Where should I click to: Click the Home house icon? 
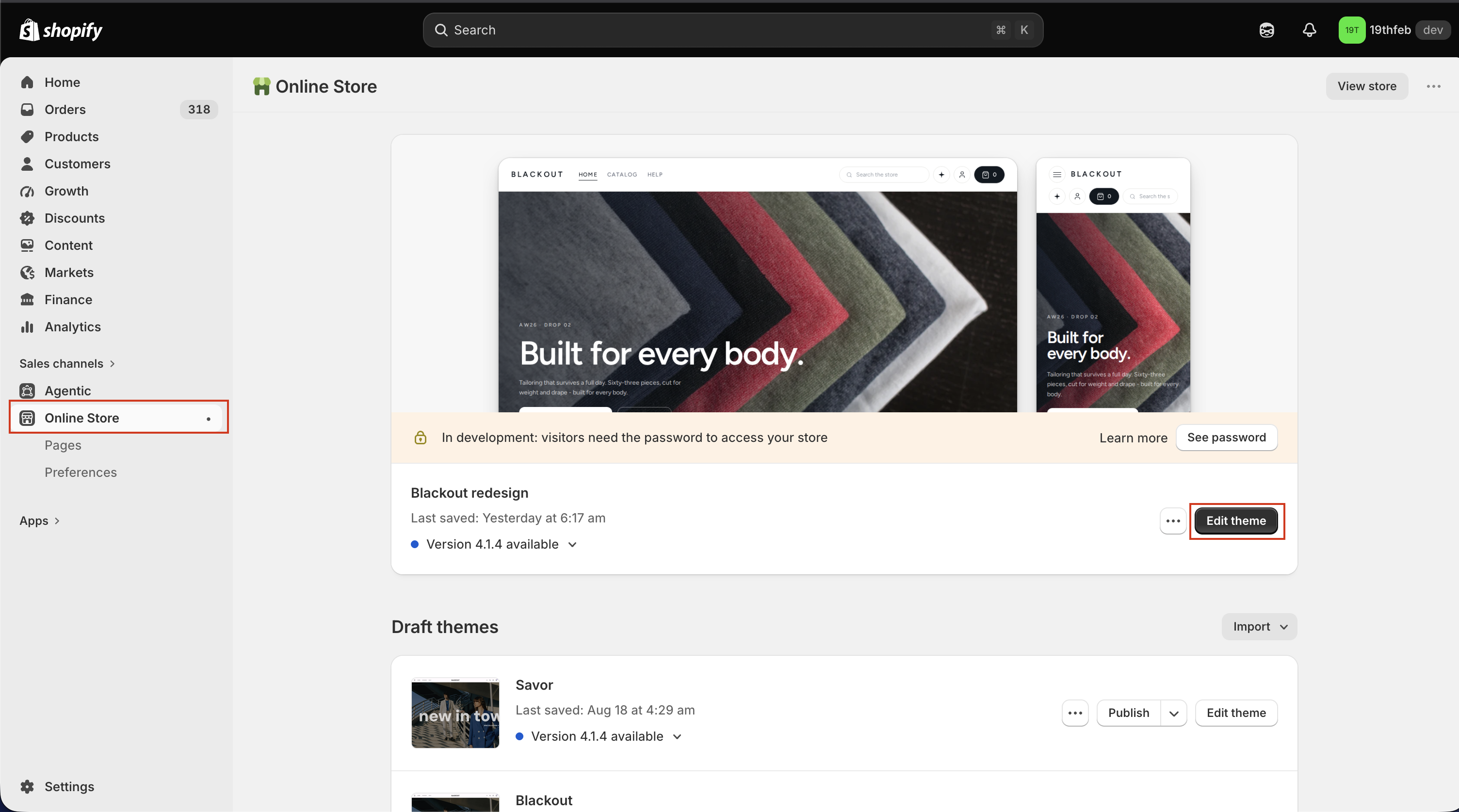point(27,82)
